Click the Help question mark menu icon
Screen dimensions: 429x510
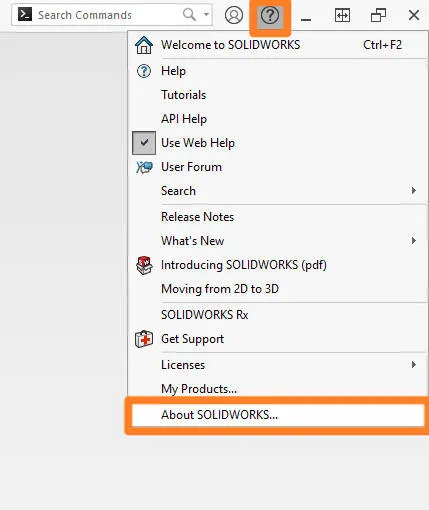(x=144, y=71)
